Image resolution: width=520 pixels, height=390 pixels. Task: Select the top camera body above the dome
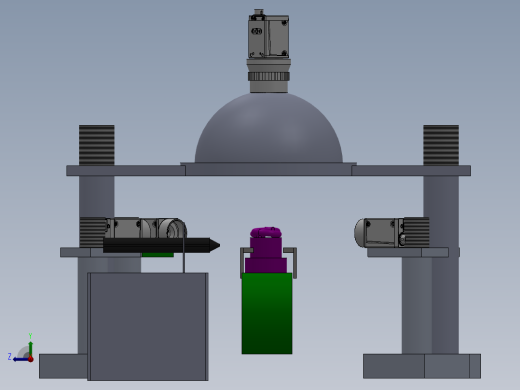click(268, 37)
